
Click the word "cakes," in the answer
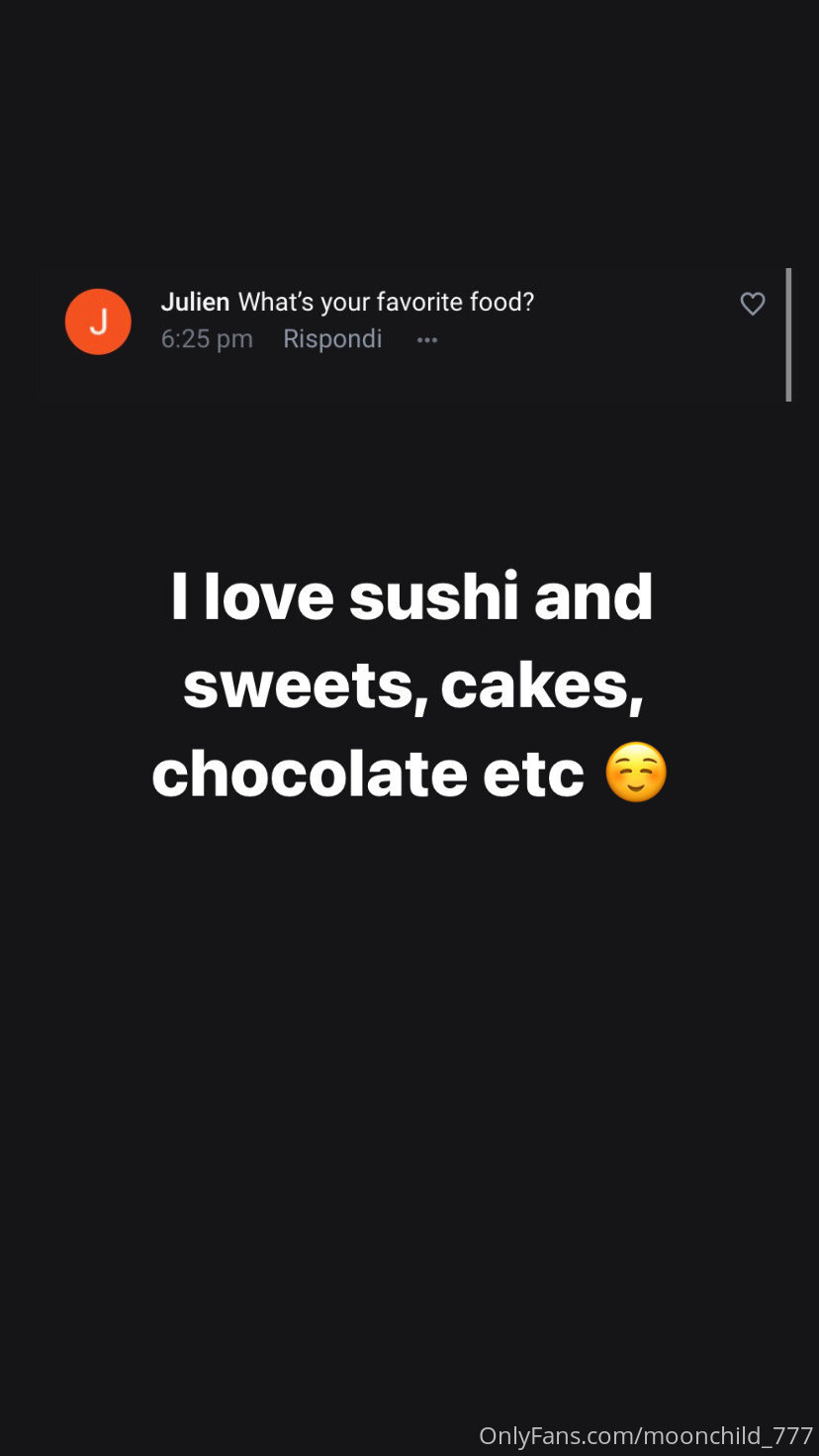(542, 685)
